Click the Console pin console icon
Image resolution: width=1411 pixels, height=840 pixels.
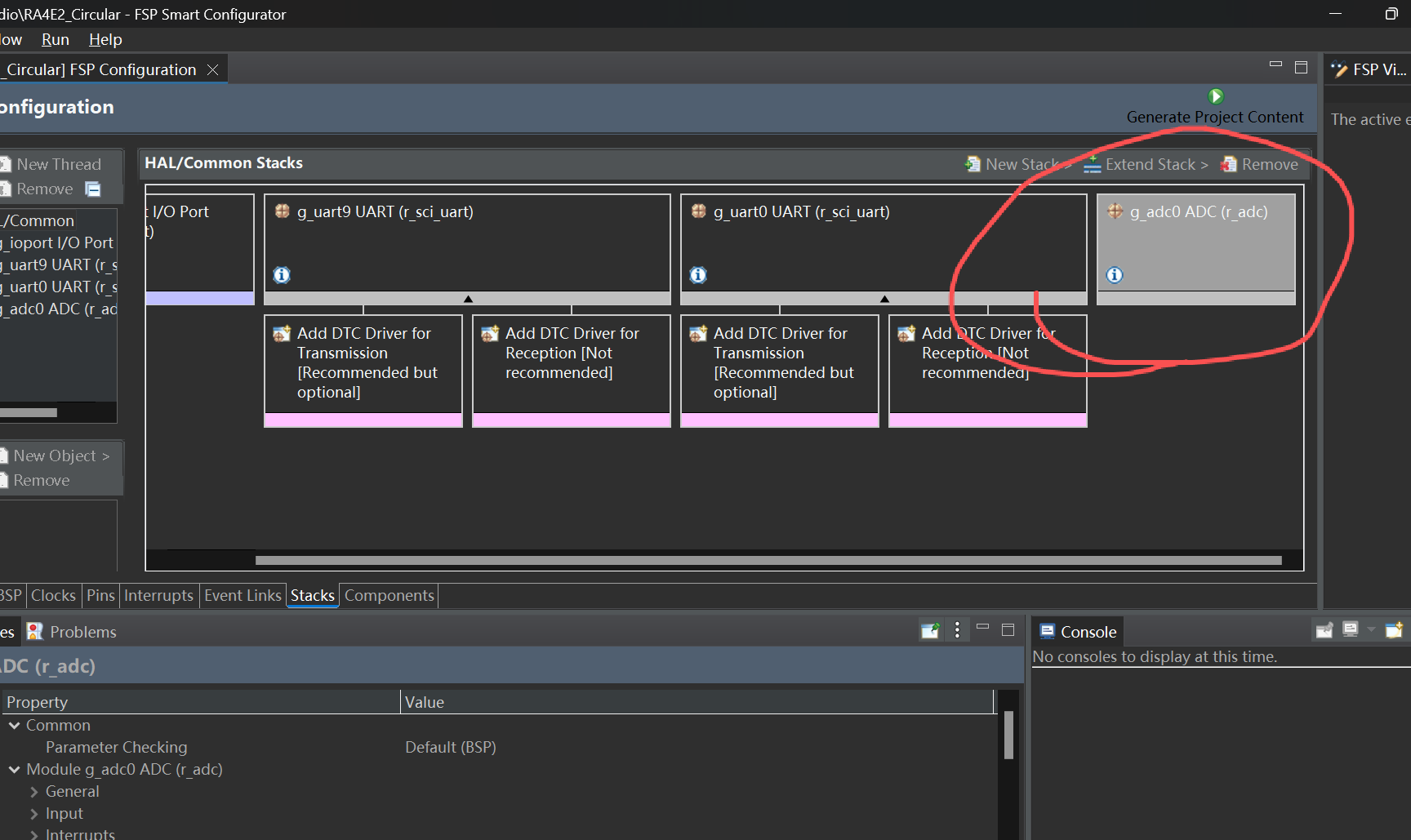tap(1324, 630)
